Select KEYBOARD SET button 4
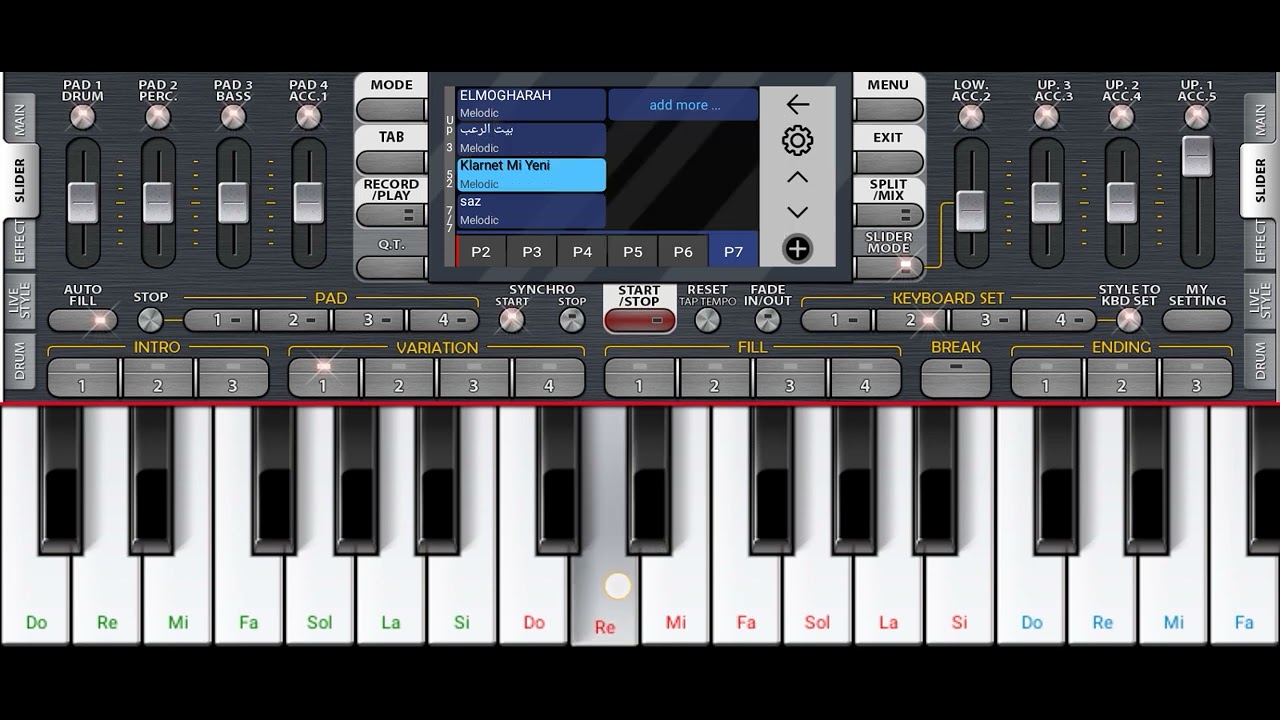 click(x=1061, y=320)
